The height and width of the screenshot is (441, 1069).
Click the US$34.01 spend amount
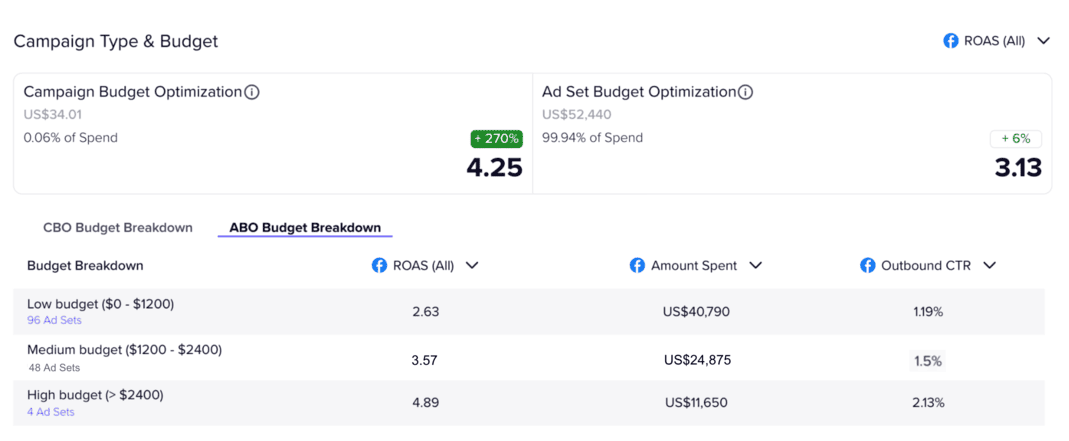point(52,115)
